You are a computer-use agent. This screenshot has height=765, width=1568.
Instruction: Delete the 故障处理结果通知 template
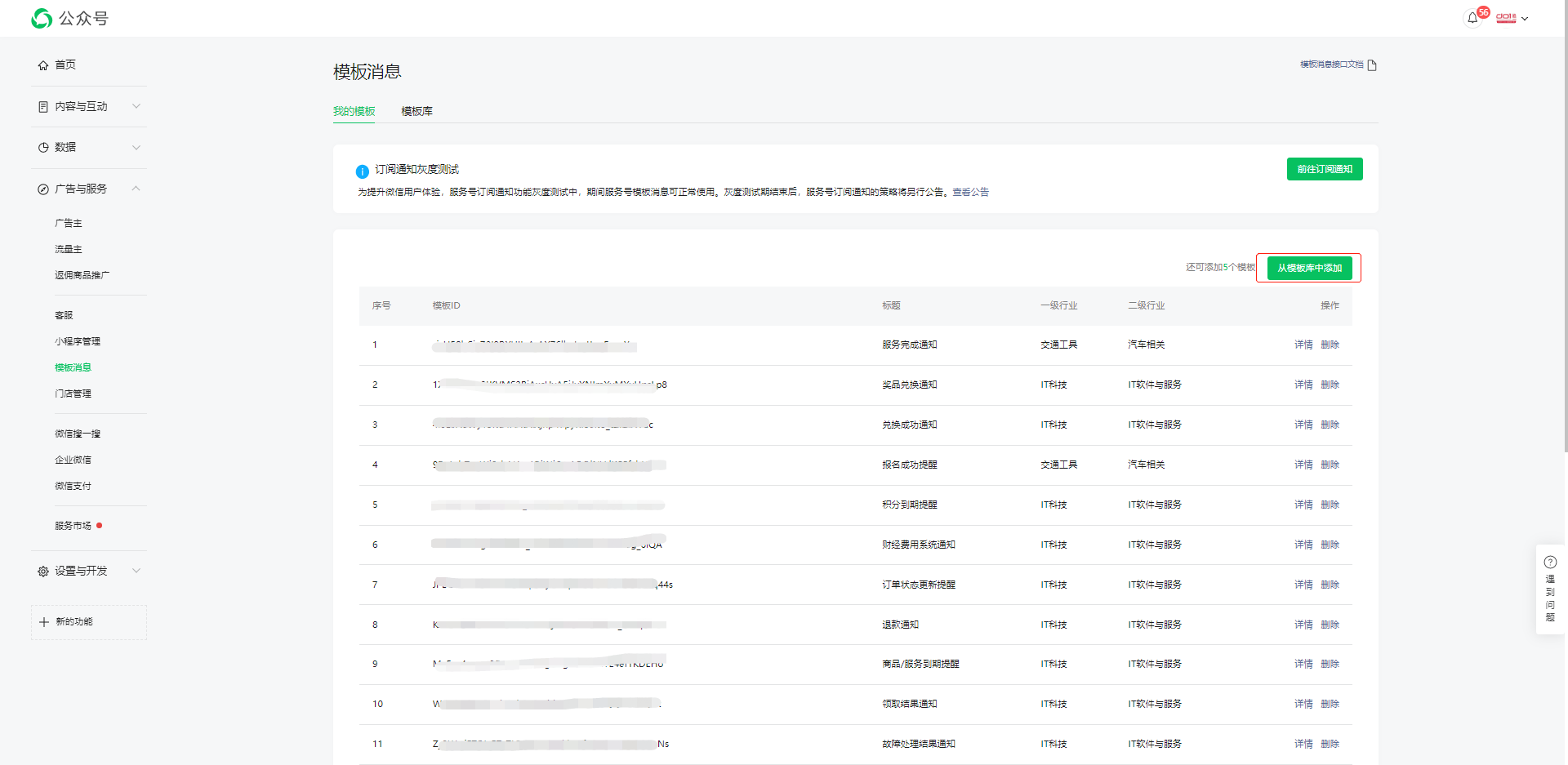click(x=1330, y=744)
